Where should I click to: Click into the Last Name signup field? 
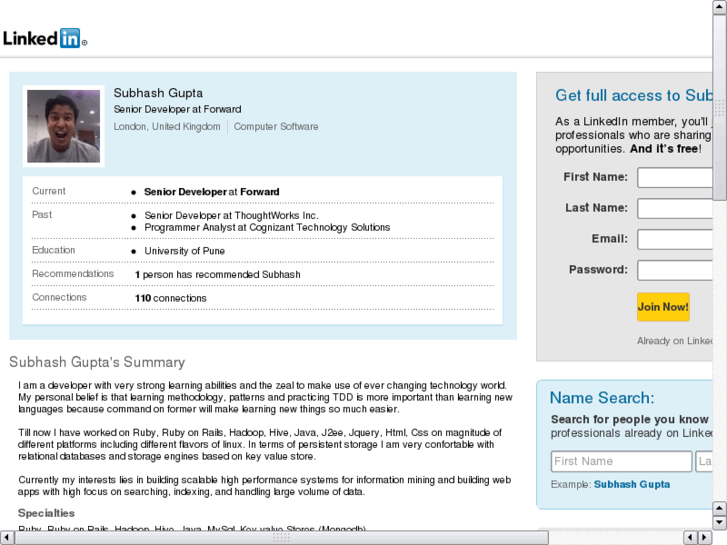click(x=675, y=209)
